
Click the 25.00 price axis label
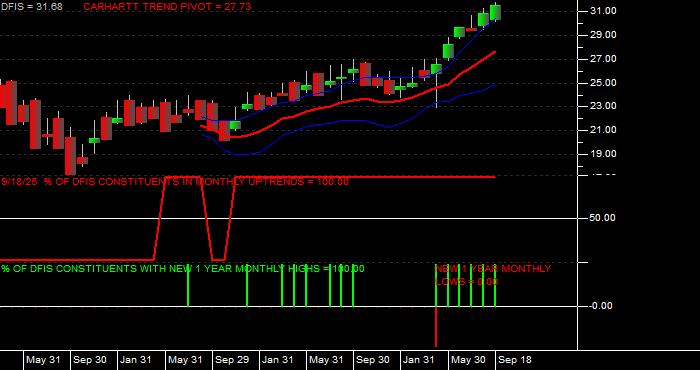(604, 83)
